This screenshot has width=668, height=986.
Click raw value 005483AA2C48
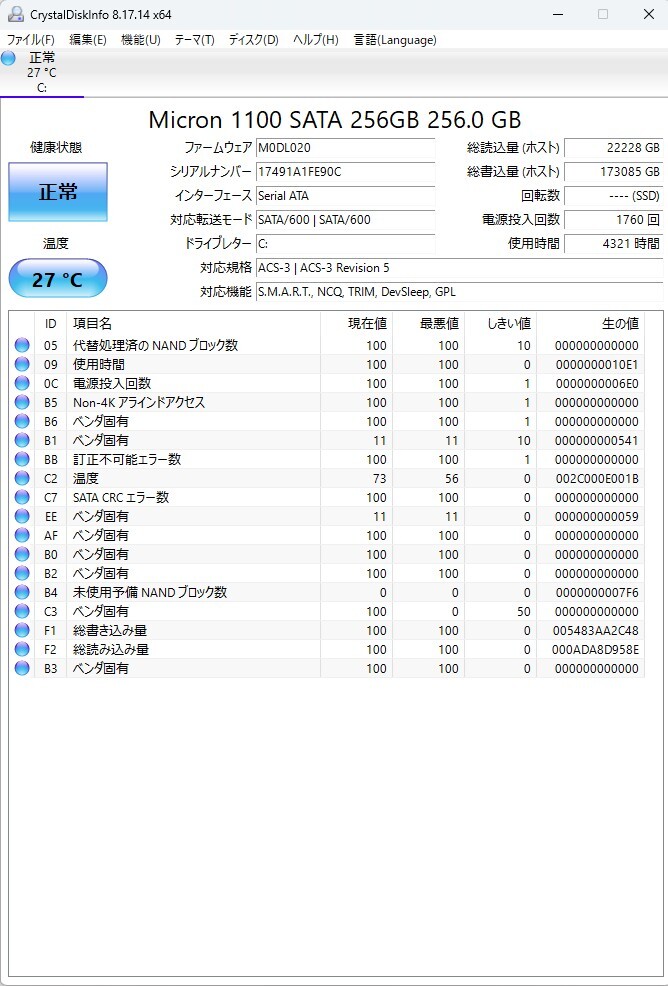(x=597, y=630)
